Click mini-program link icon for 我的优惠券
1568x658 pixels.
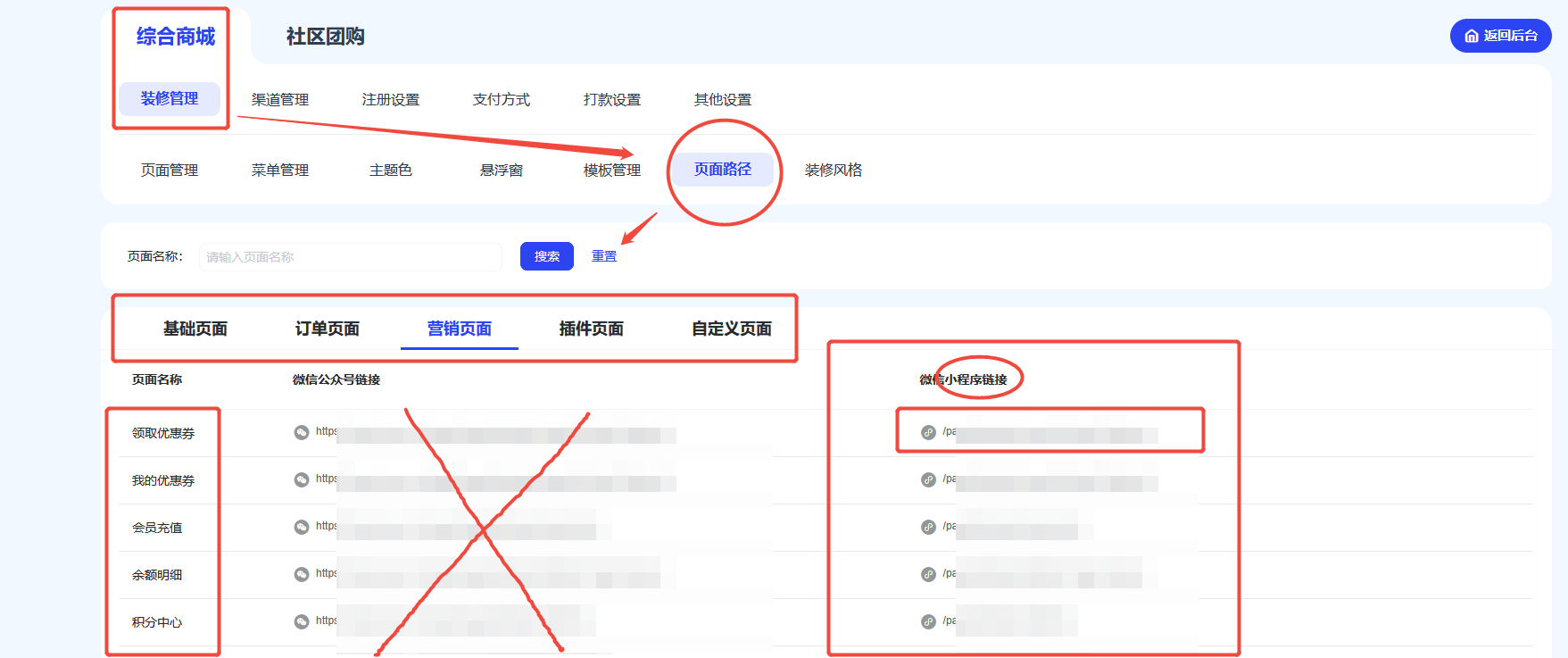point(928,480)
